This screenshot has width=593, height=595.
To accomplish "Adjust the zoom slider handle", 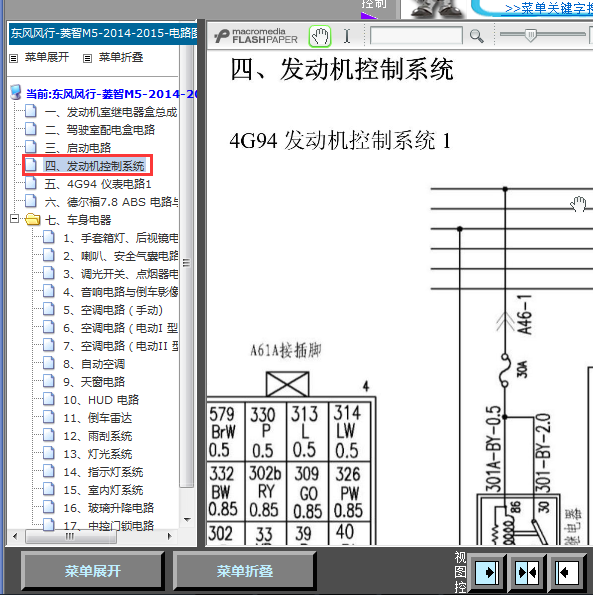I will [x=531, y=35].
